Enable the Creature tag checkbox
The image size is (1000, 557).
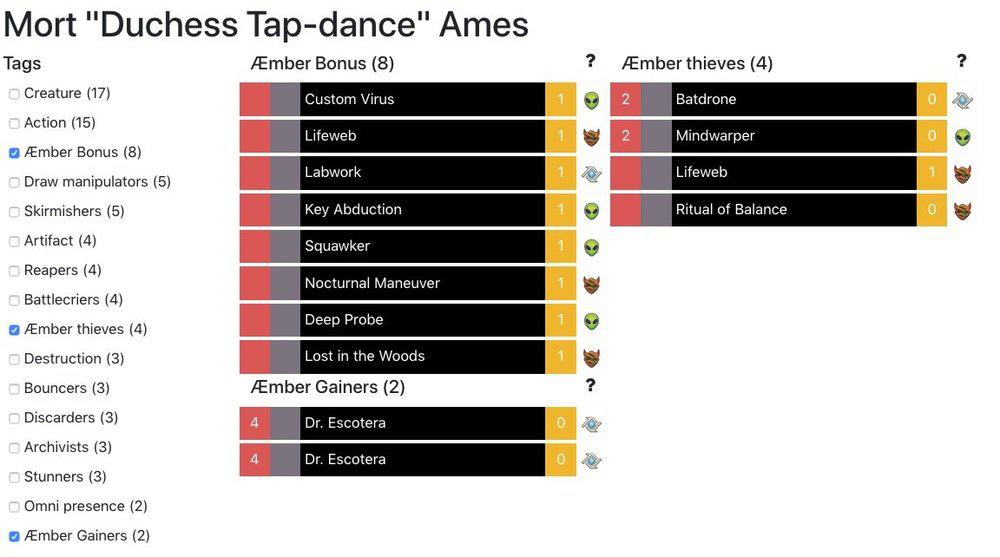pos(14,94)
